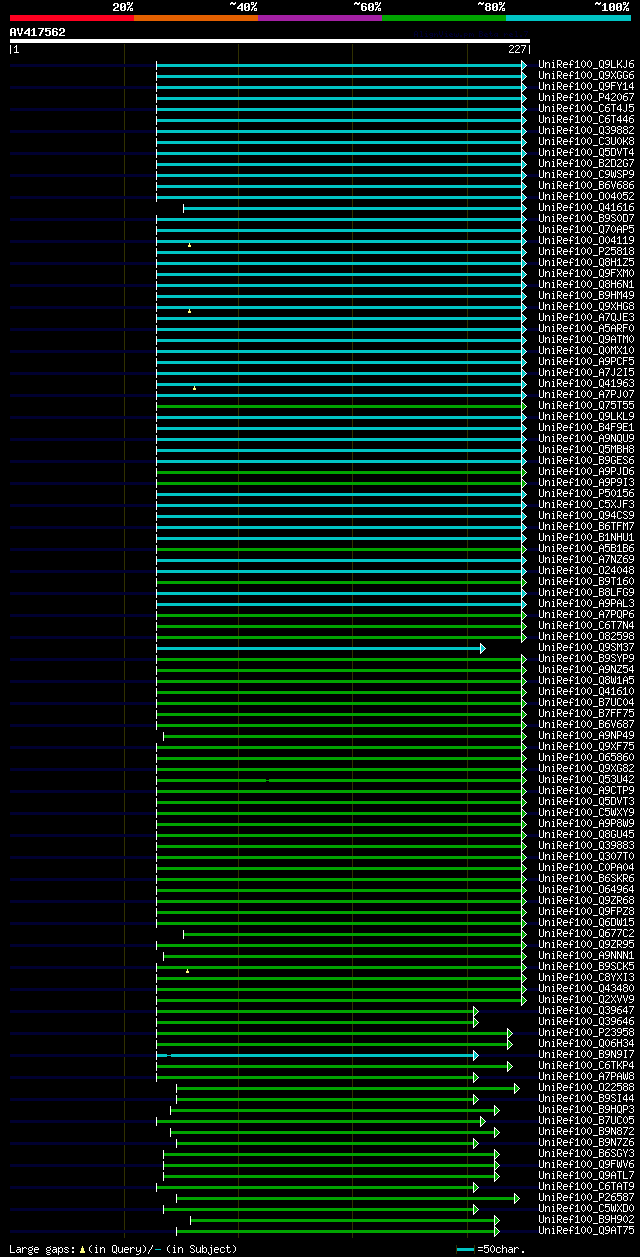Select the UniRef100_Q9FY14 label

[586, 87]
